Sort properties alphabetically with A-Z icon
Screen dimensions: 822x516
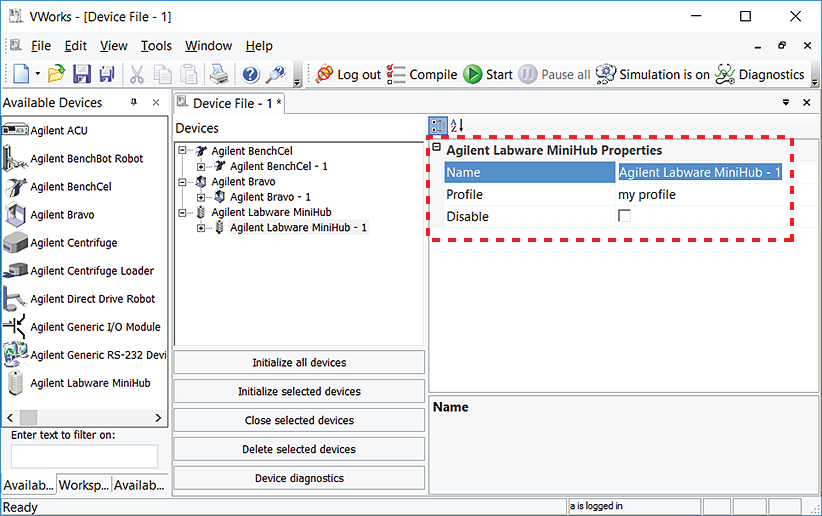(456, 126)
